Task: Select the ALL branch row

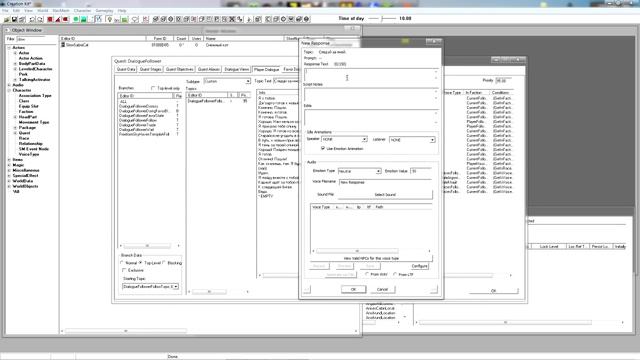Action: (x=123, y=102)
